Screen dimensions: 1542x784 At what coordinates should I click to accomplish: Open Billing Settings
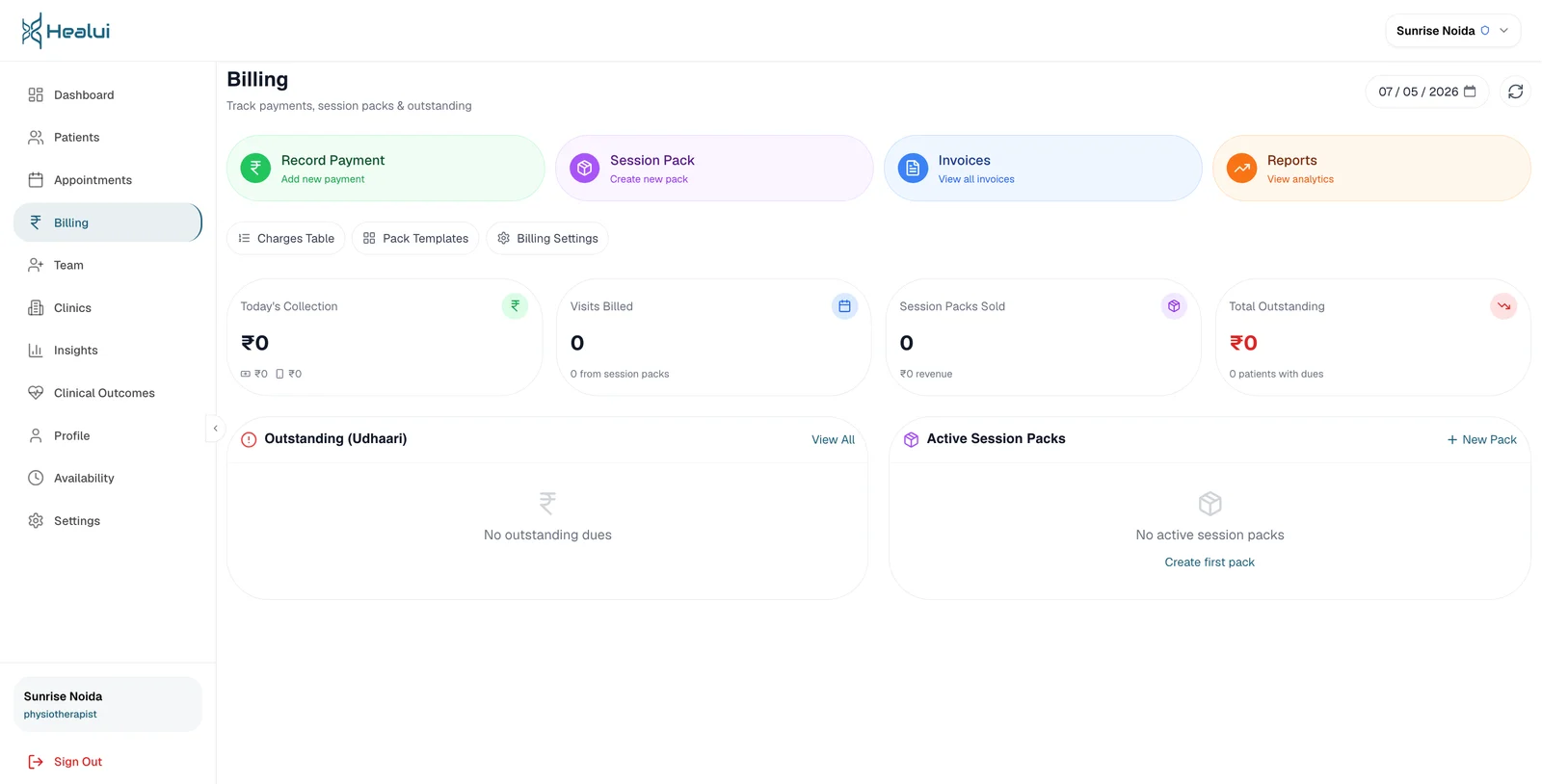[547, 239]
